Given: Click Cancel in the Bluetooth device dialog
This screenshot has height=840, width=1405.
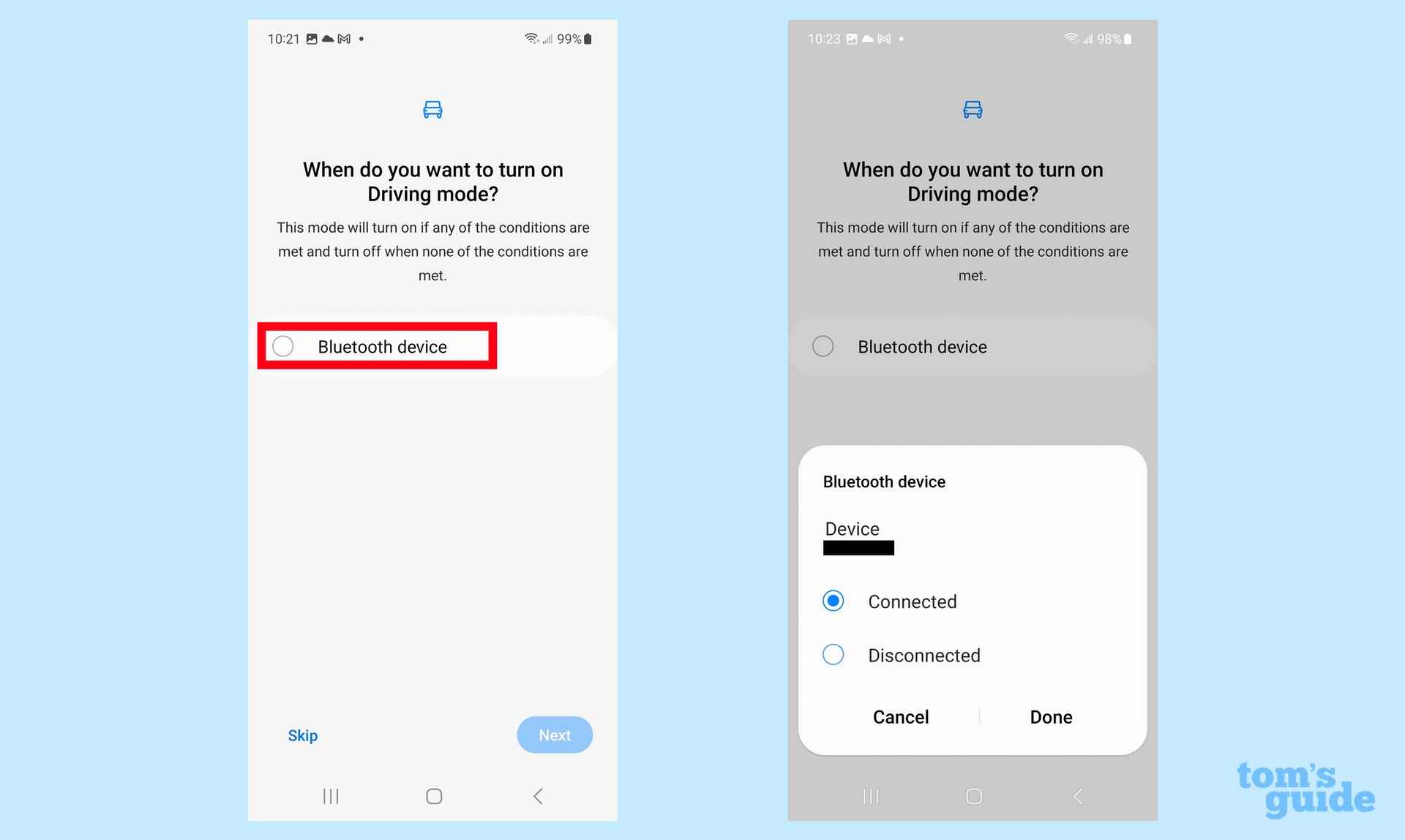Looking at the screenshot, I should tap(900, 717).
